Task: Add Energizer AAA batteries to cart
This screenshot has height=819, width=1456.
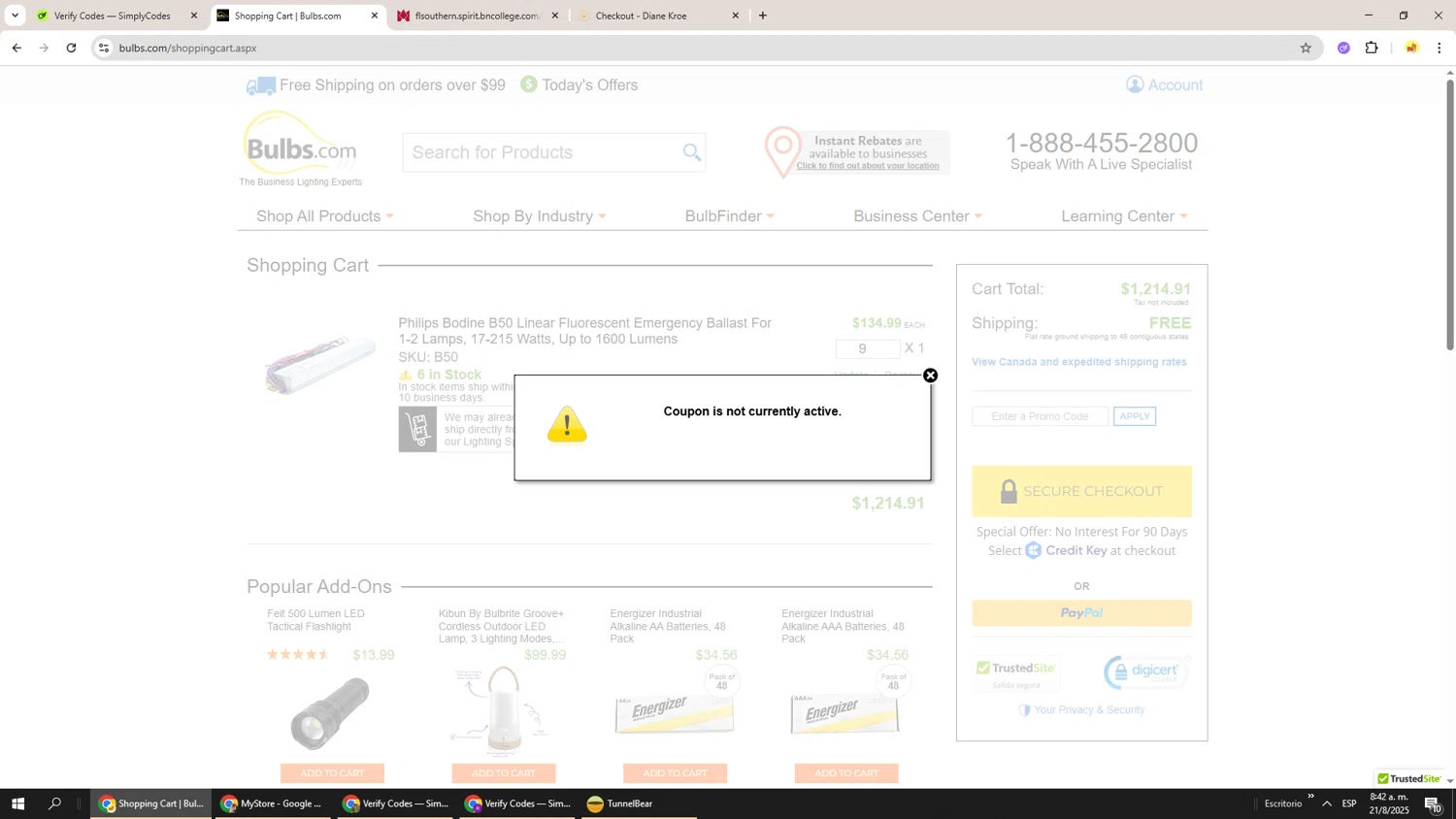Action: point(846,773)
